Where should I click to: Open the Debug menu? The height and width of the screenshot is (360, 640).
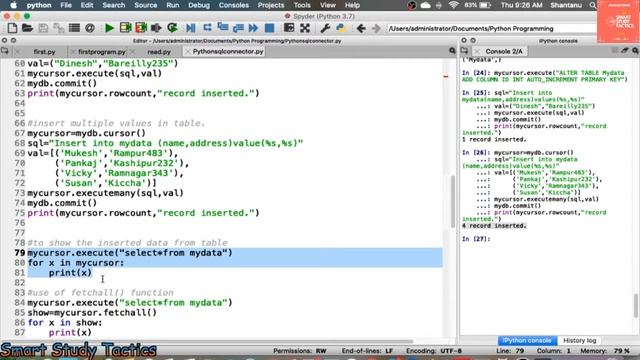(x=199, y=5)
